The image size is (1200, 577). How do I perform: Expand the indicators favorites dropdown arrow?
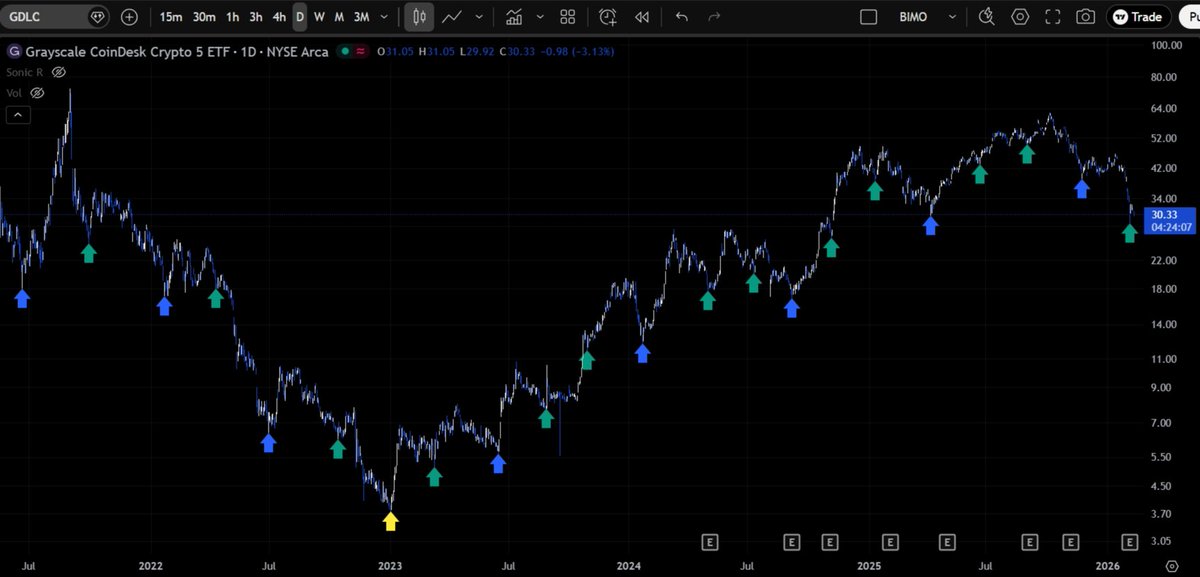pyautogui.click(x=538, y=17)
